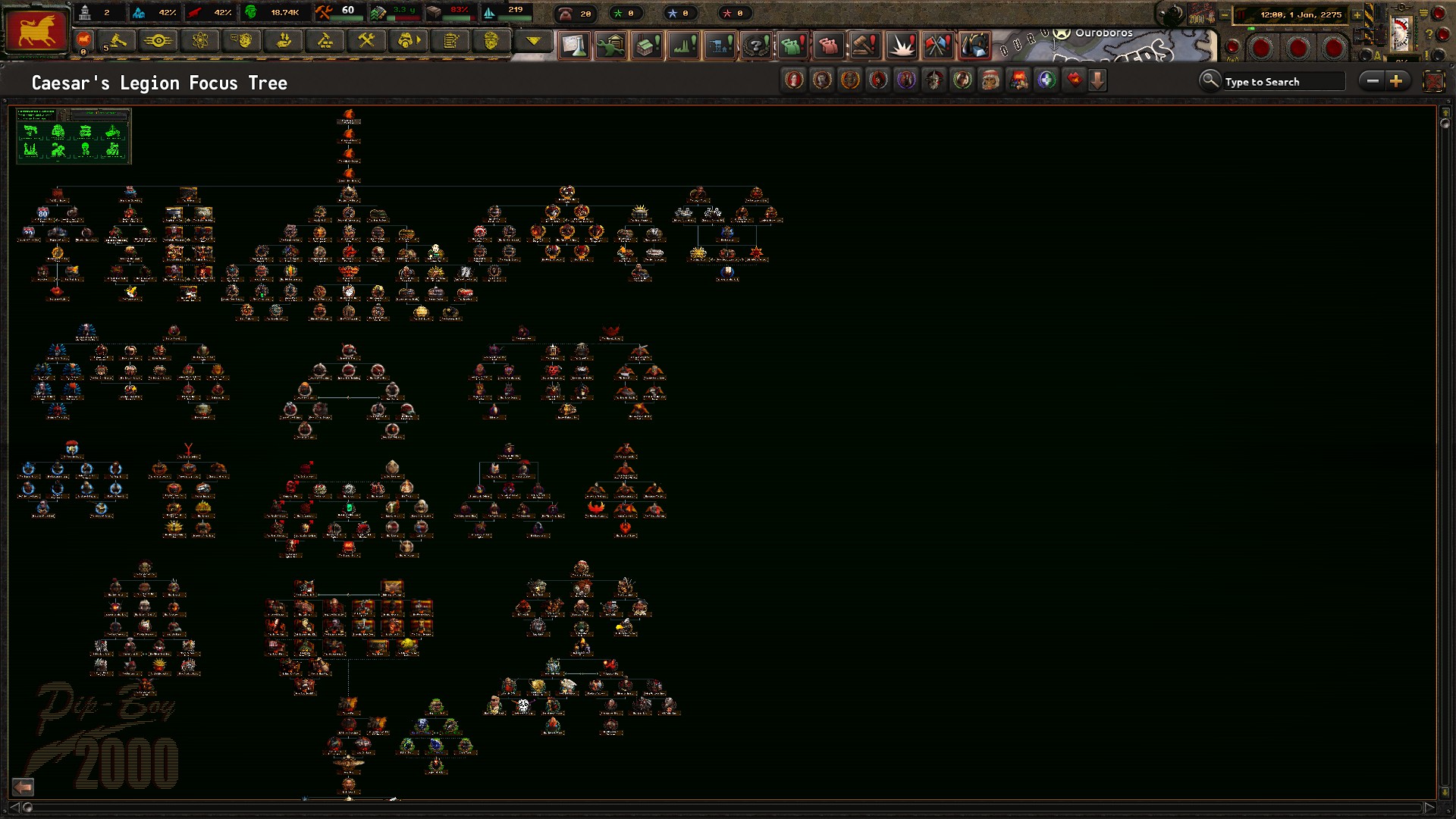Click the horizontal scrollbar thumb at bottom
Viewport: 1456px width, 819px height.
[x=27, y=807]
